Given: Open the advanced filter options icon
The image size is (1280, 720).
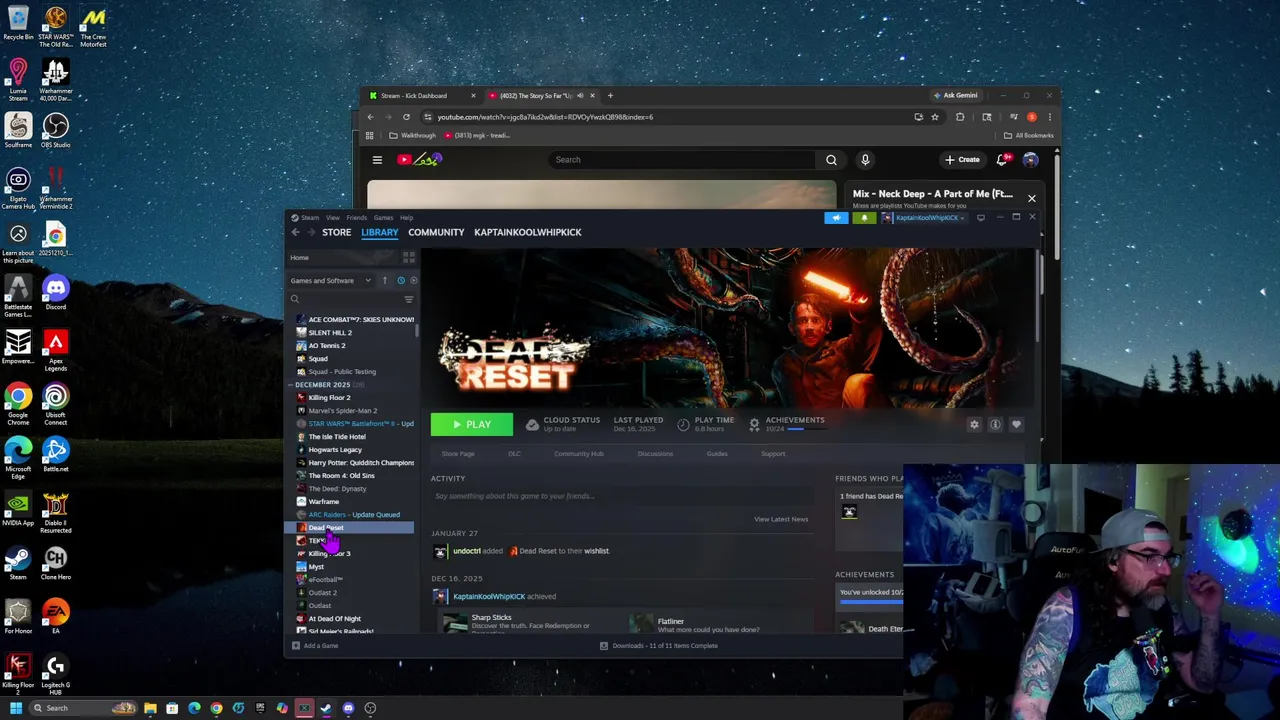Looking at the screenshot, I should (x=408, y=299).
